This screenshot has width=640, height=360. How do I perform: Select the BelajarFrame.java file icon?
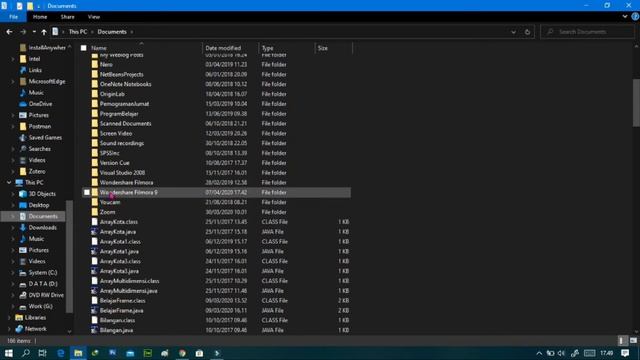pos(95,310)
